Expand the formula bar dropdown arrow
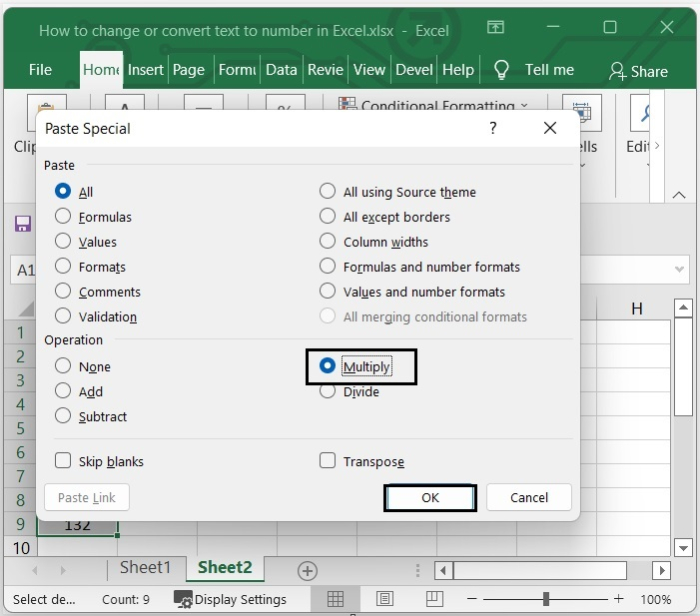The width and height of the screenshot is (700, 616). click(680, 269)
